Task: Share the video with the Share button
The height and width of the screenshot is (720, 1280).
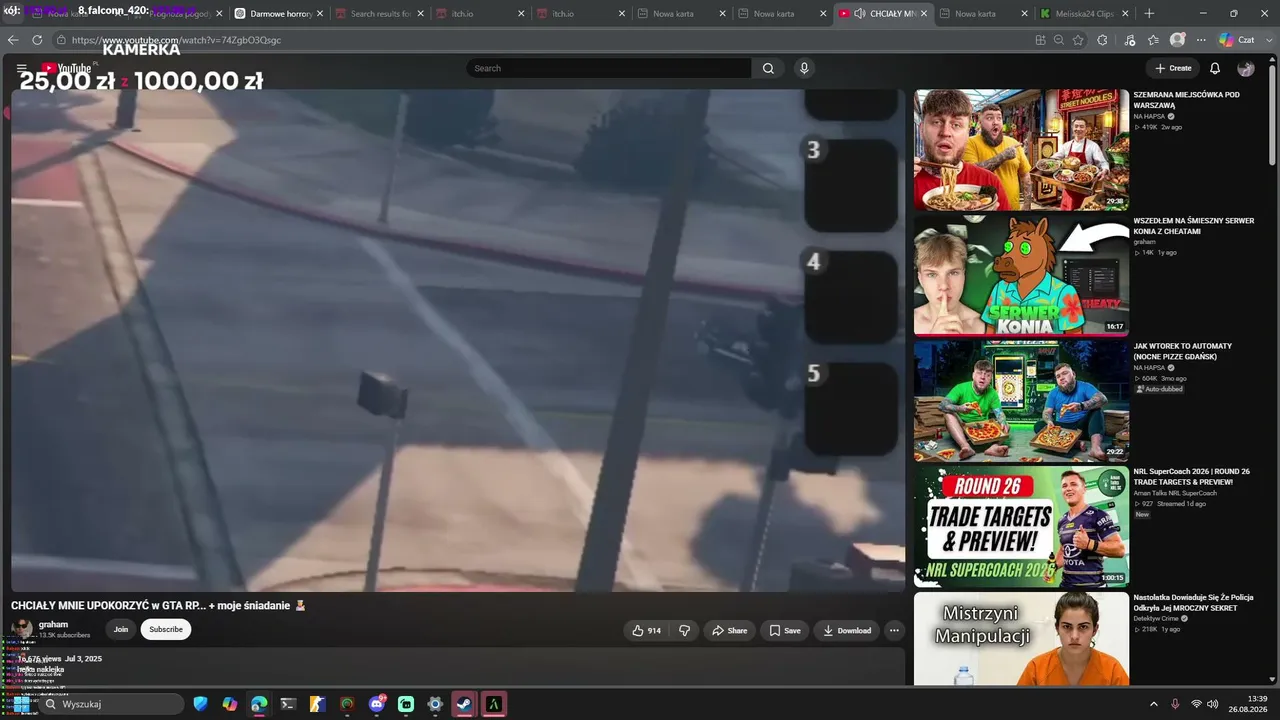Action: click(x=729, y=630)
